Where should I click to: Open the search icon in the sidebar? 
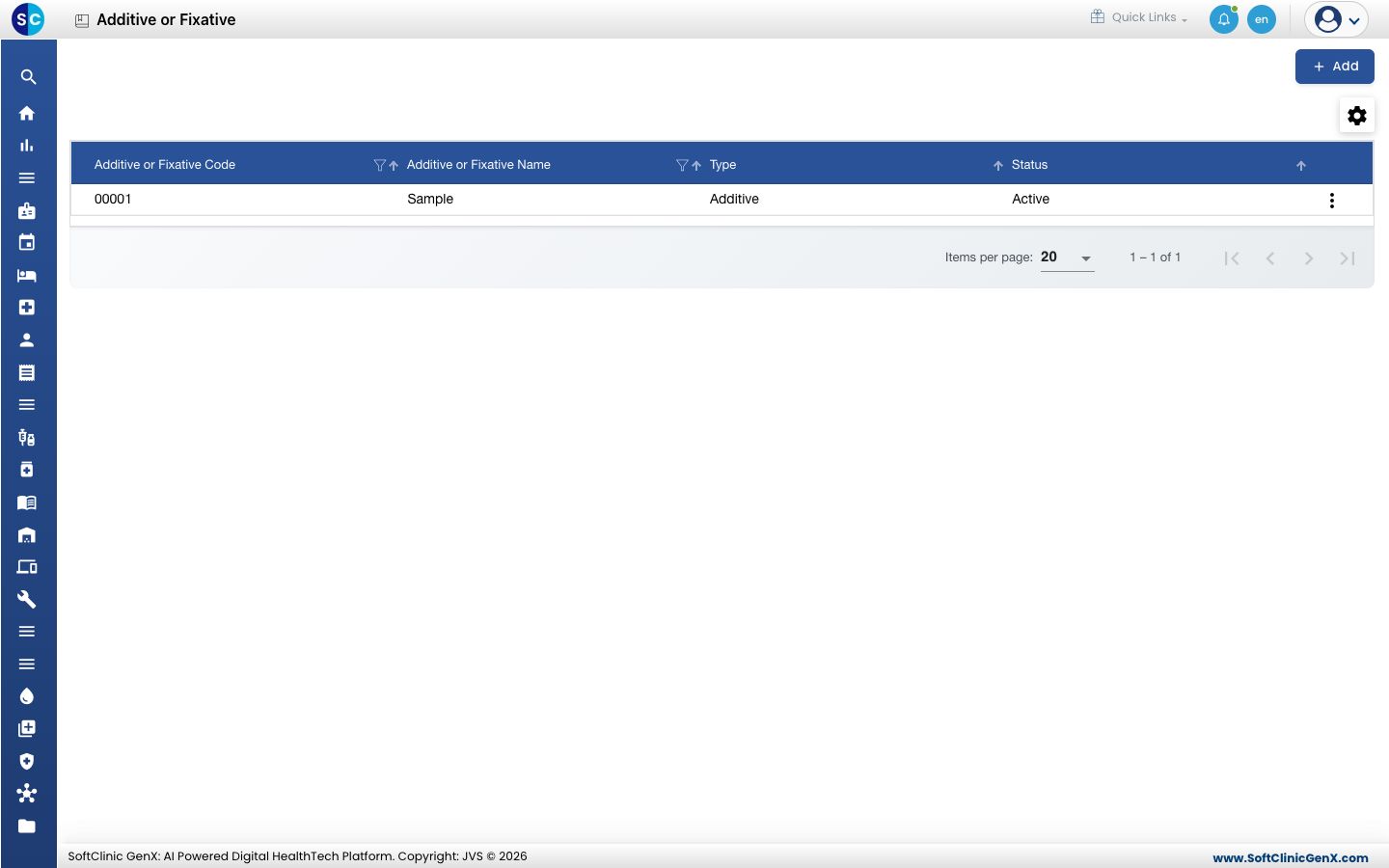(28, 77)
